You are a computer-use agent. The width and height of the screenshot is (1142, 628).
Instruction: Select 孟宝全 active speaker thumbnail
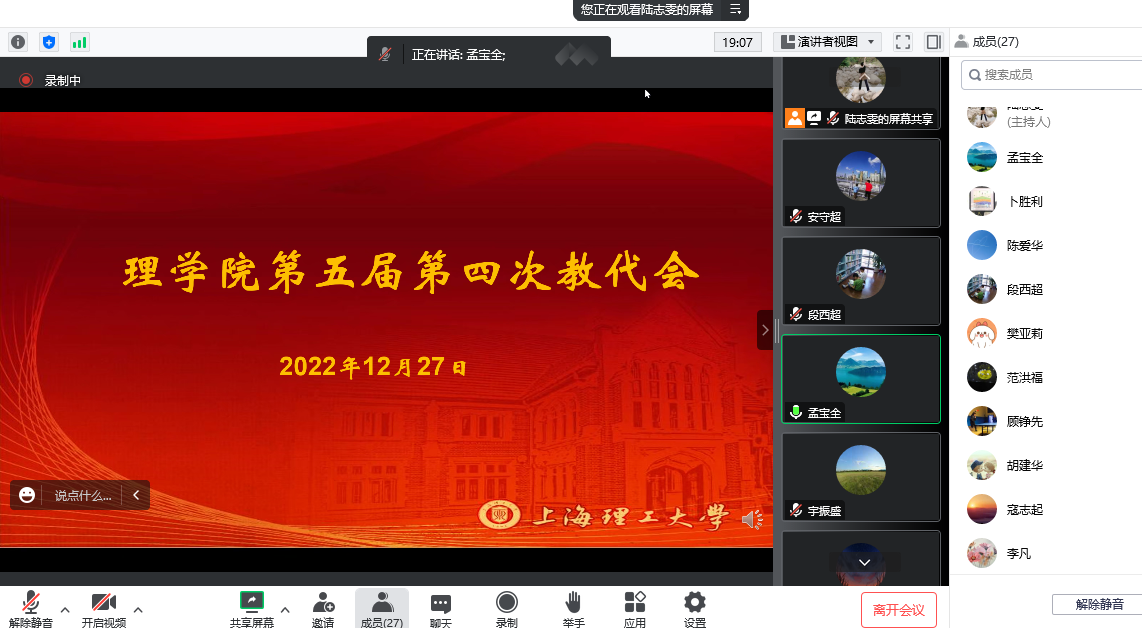click(861, 379)
